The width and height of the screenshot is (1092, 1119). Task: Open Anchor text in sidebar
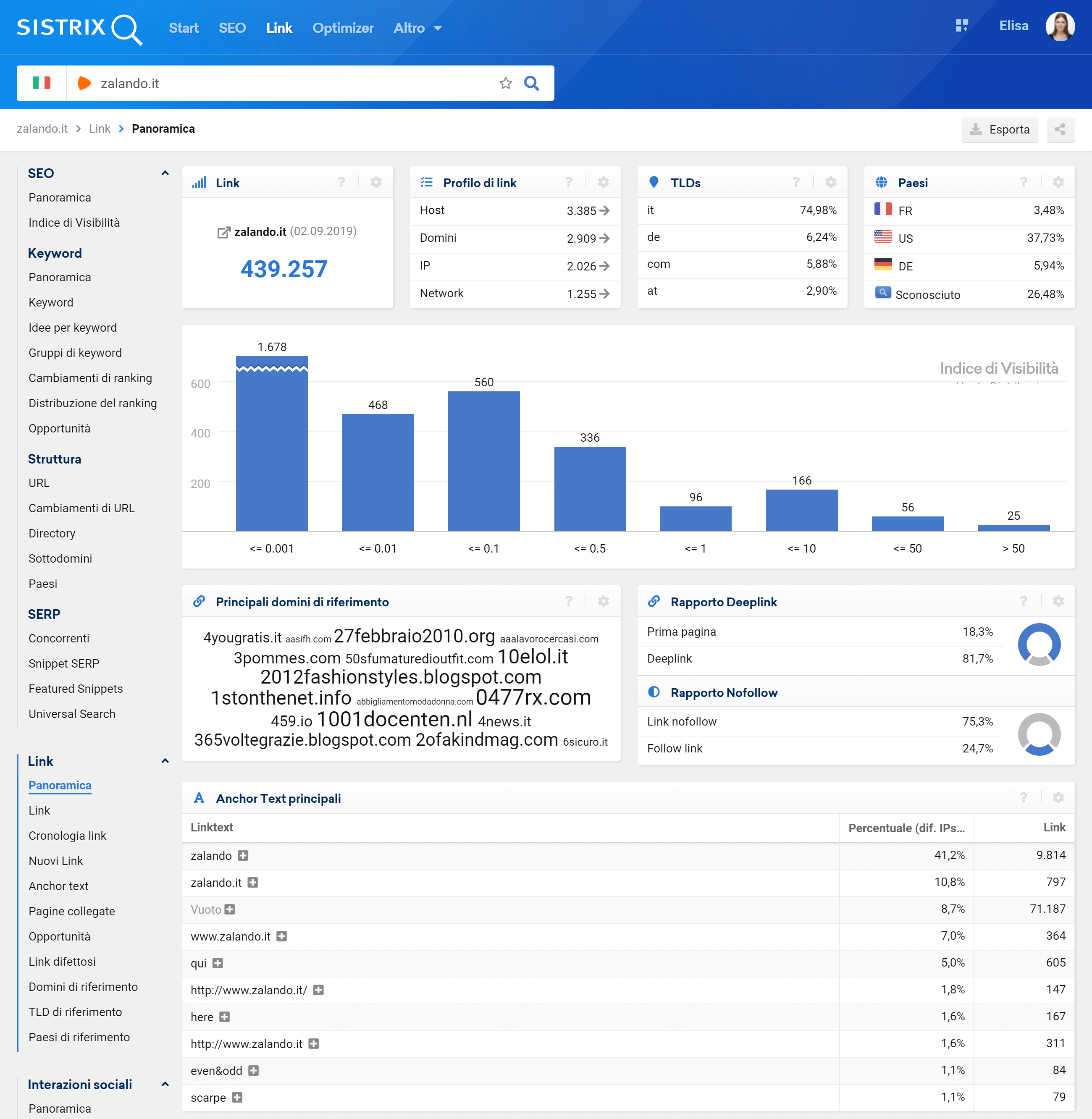(x=58, y=886)
